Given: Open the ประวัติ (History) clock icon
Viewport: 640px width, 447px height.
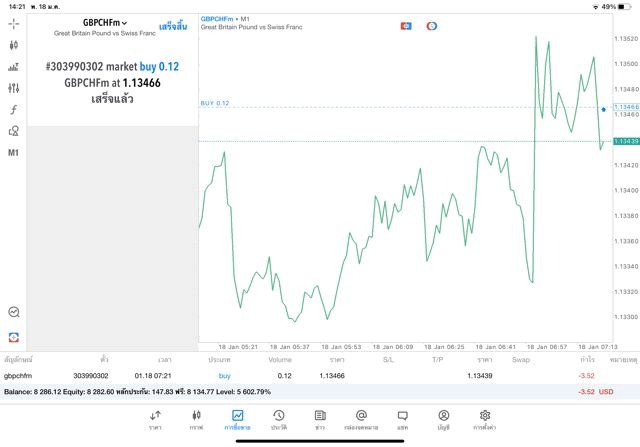Looking at the screenshot, I should point(278,419).
